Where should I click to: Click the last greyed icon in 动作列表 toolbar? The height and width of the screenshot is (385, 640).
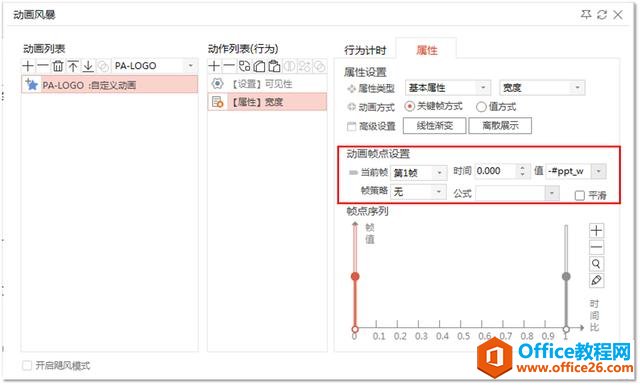320,66
